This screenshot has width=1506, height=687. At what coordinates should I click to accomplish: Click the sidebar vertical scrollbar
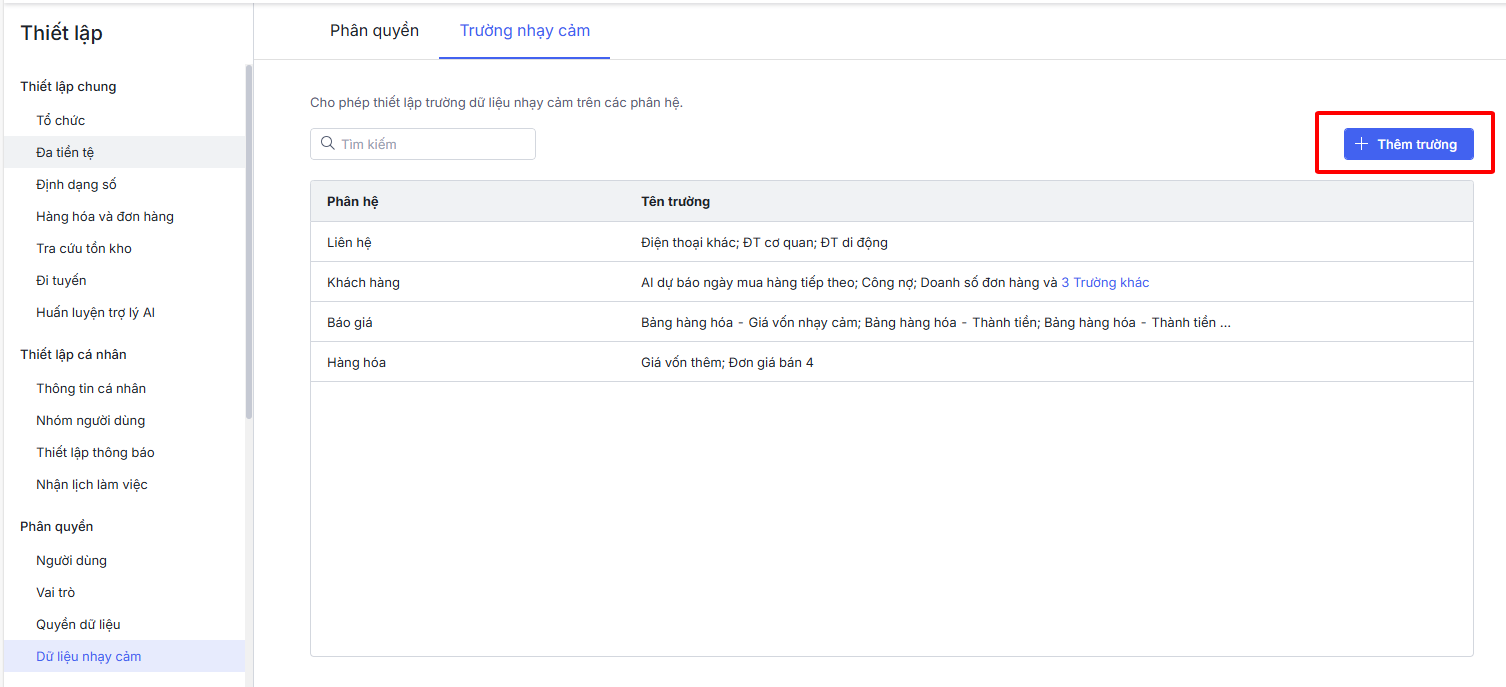(x=249, y=240)
